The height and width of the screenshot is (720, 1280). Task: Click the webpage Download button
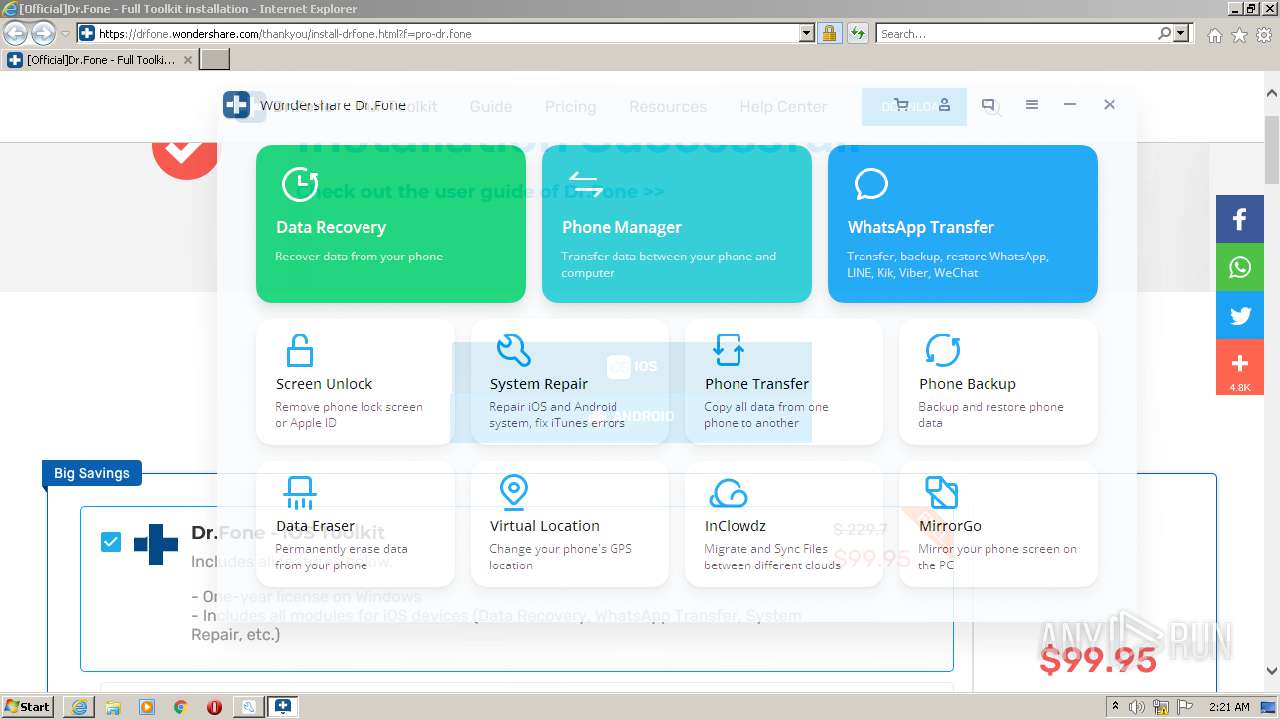click(914, 107)
